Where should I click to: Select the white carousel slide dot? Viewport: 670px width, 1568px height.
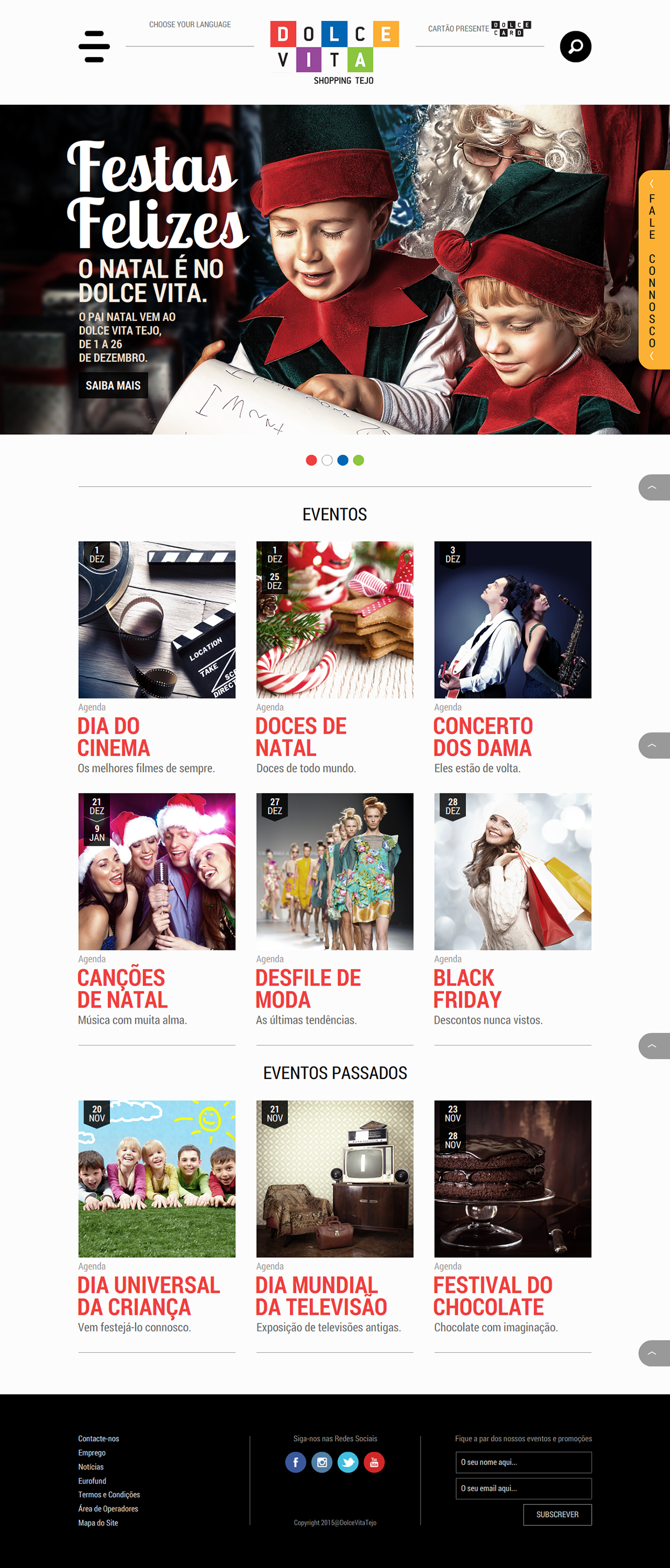[327, 460]
